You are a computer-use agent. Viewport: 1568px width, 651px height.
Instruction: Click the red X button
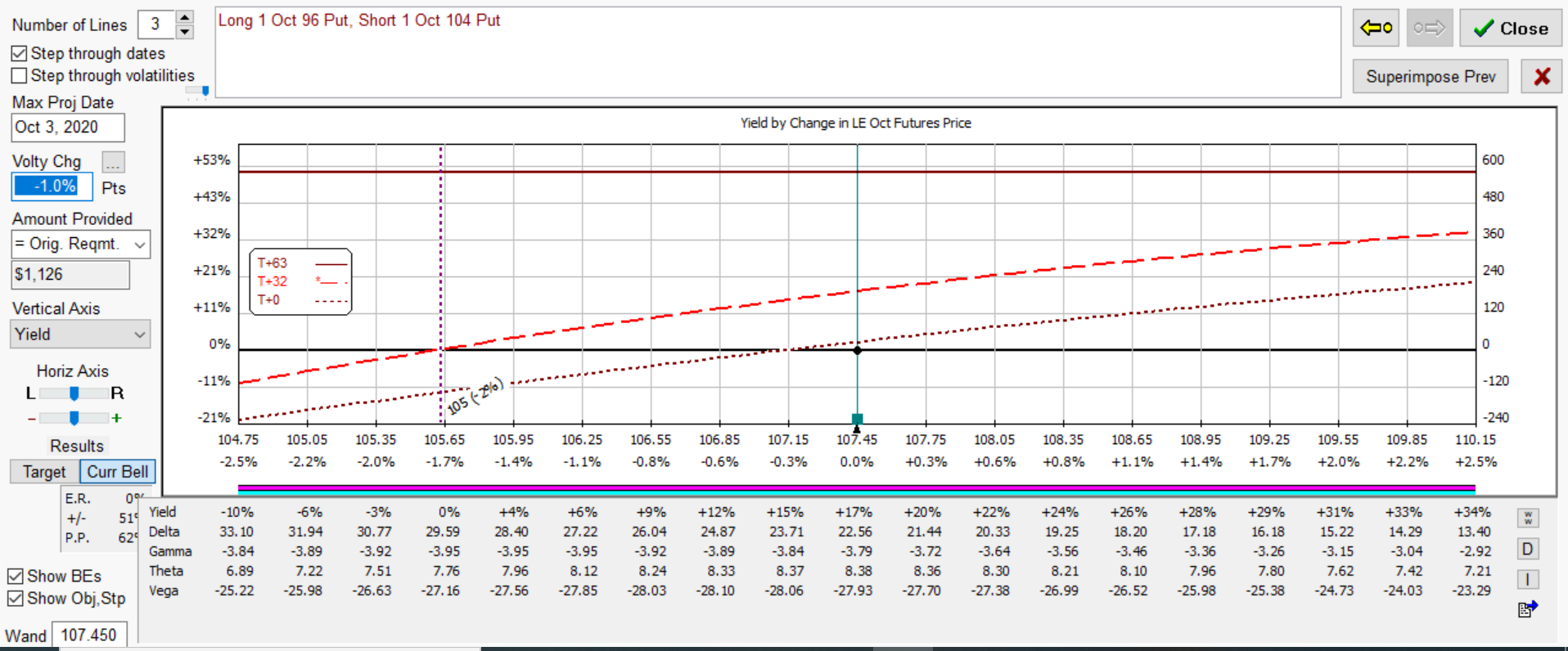click(x=1542, y=76)
